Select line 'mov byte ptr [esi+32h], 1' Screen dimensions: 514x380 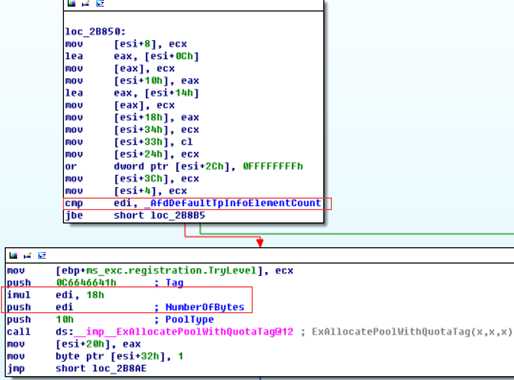(95, 356)
